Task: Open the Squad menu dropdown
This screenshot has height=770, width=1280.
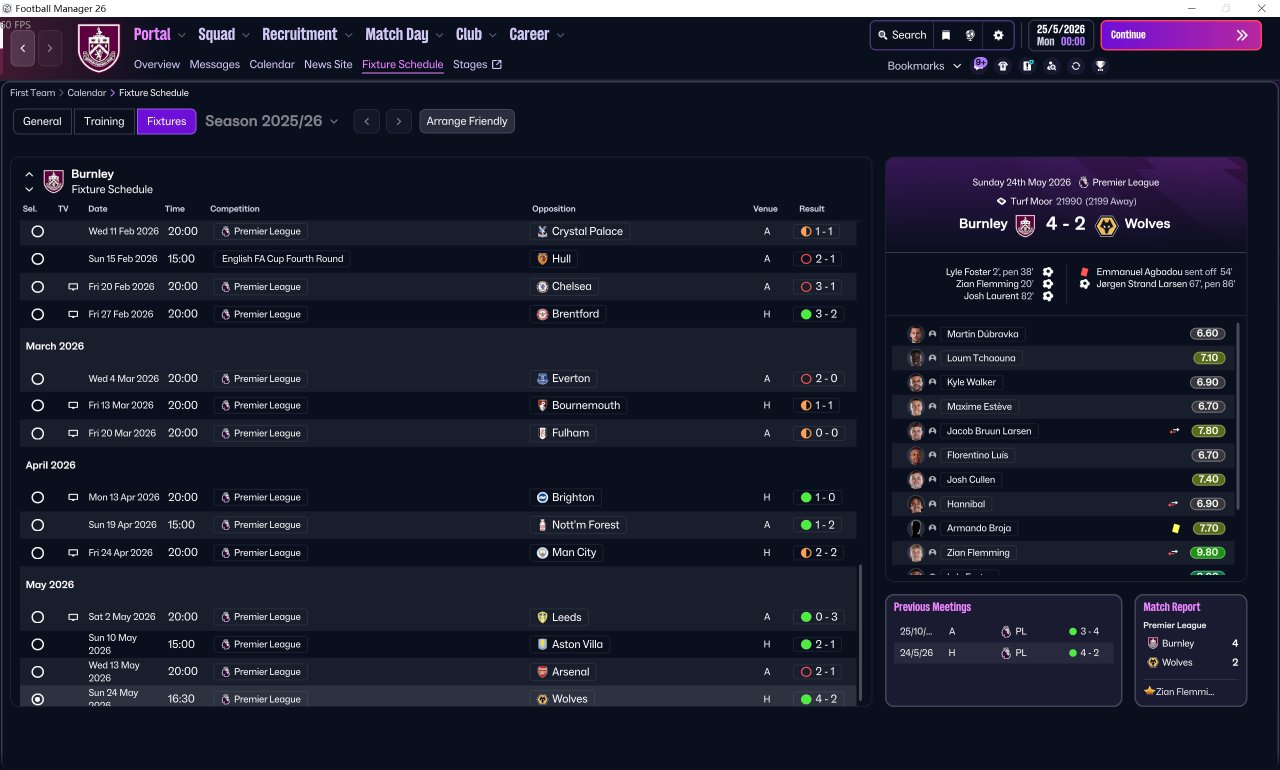Action: coord(224,34)
